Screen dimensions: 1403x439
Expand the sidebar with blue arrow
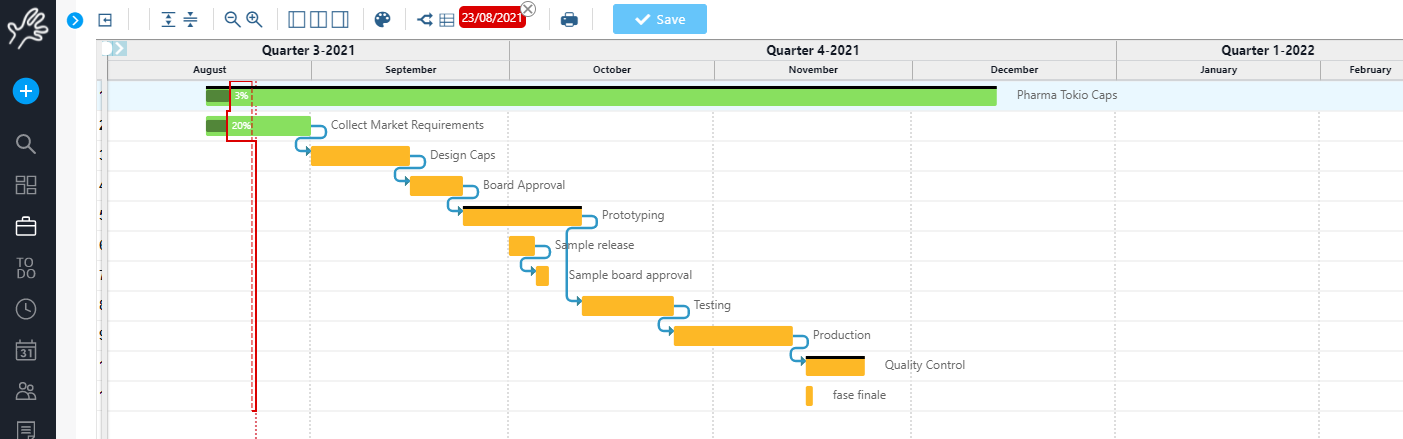tap(74, 20)
